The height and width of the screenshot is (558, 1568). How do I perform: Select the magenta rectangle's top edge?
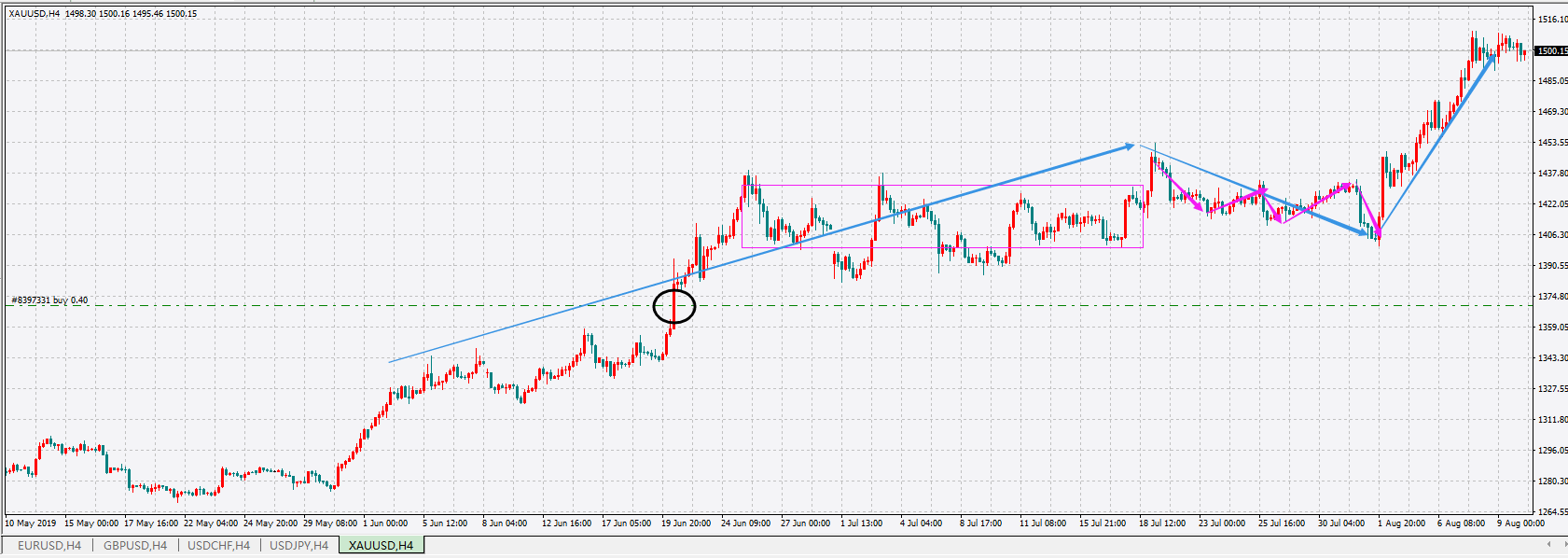coord(942,185)
